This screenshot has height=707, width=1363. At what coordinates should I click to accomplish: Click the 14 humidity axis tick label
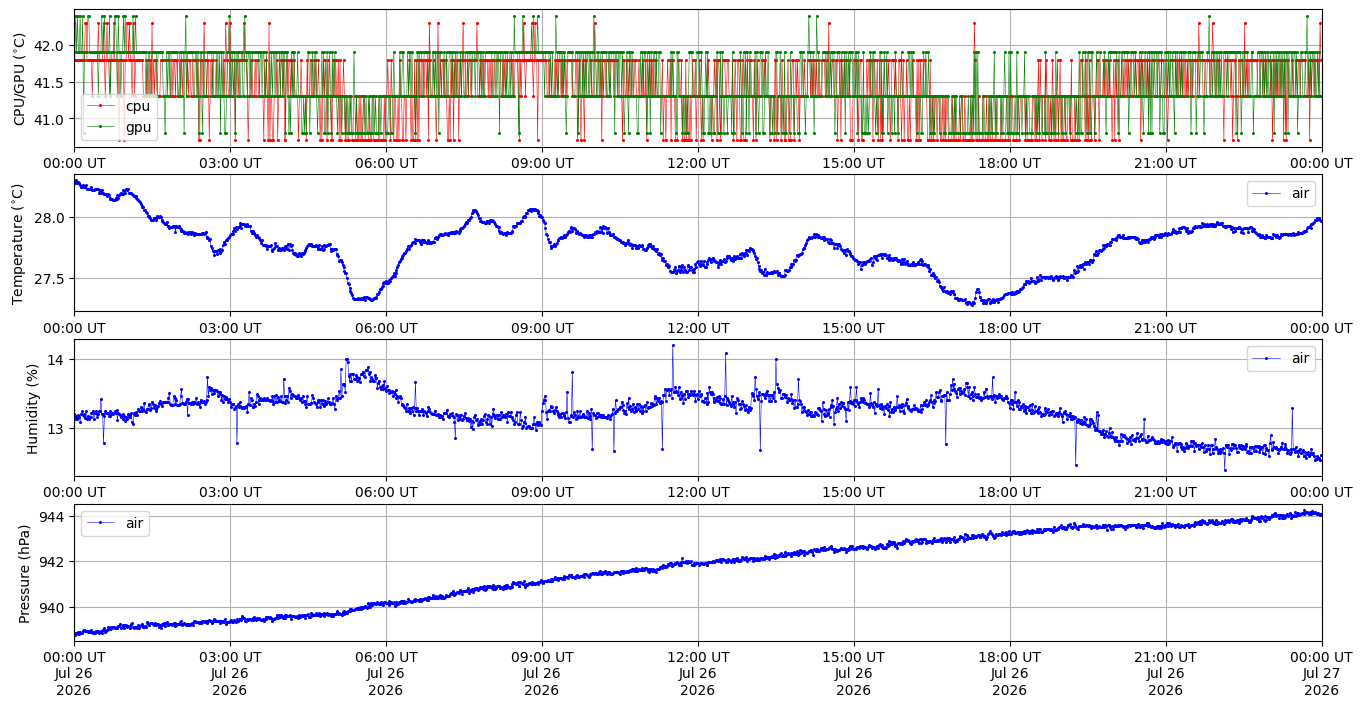point(57,360)
